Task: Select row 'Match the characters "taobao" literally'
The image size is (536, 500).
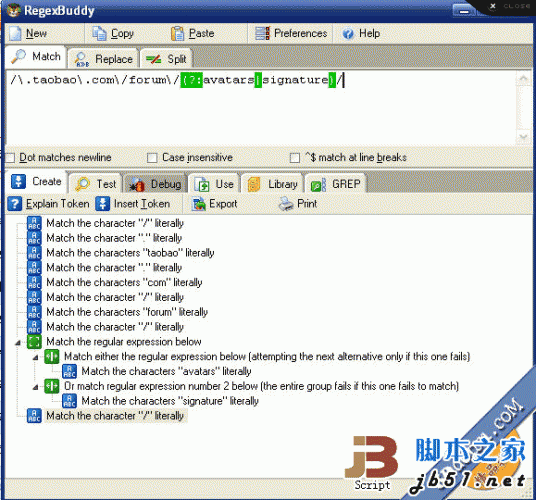Action: click(130, 253)
